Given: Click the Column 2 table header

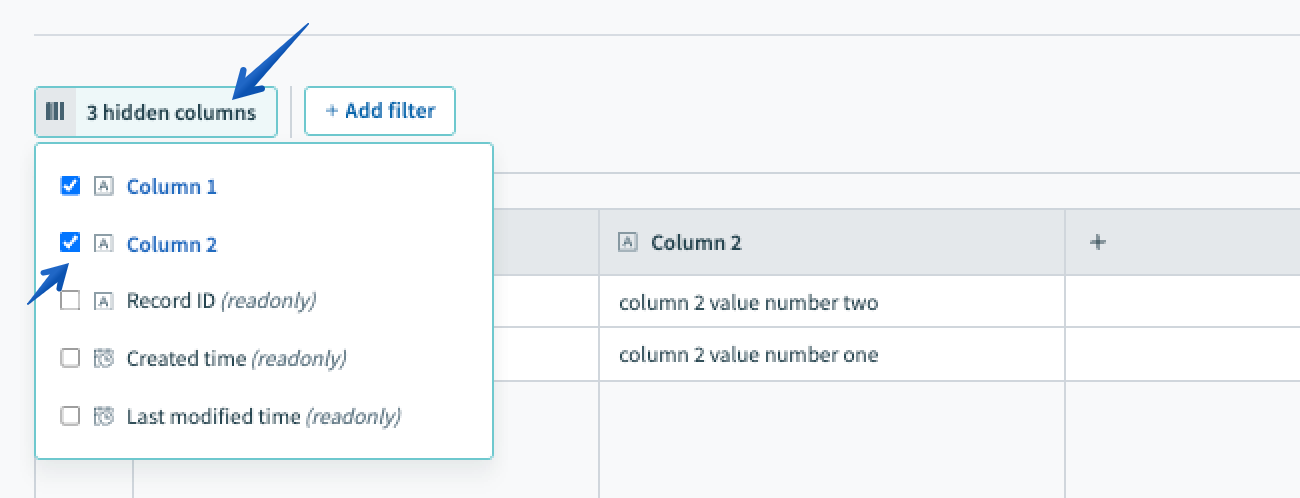Looking at the screenshot, I should pos(830,242).
